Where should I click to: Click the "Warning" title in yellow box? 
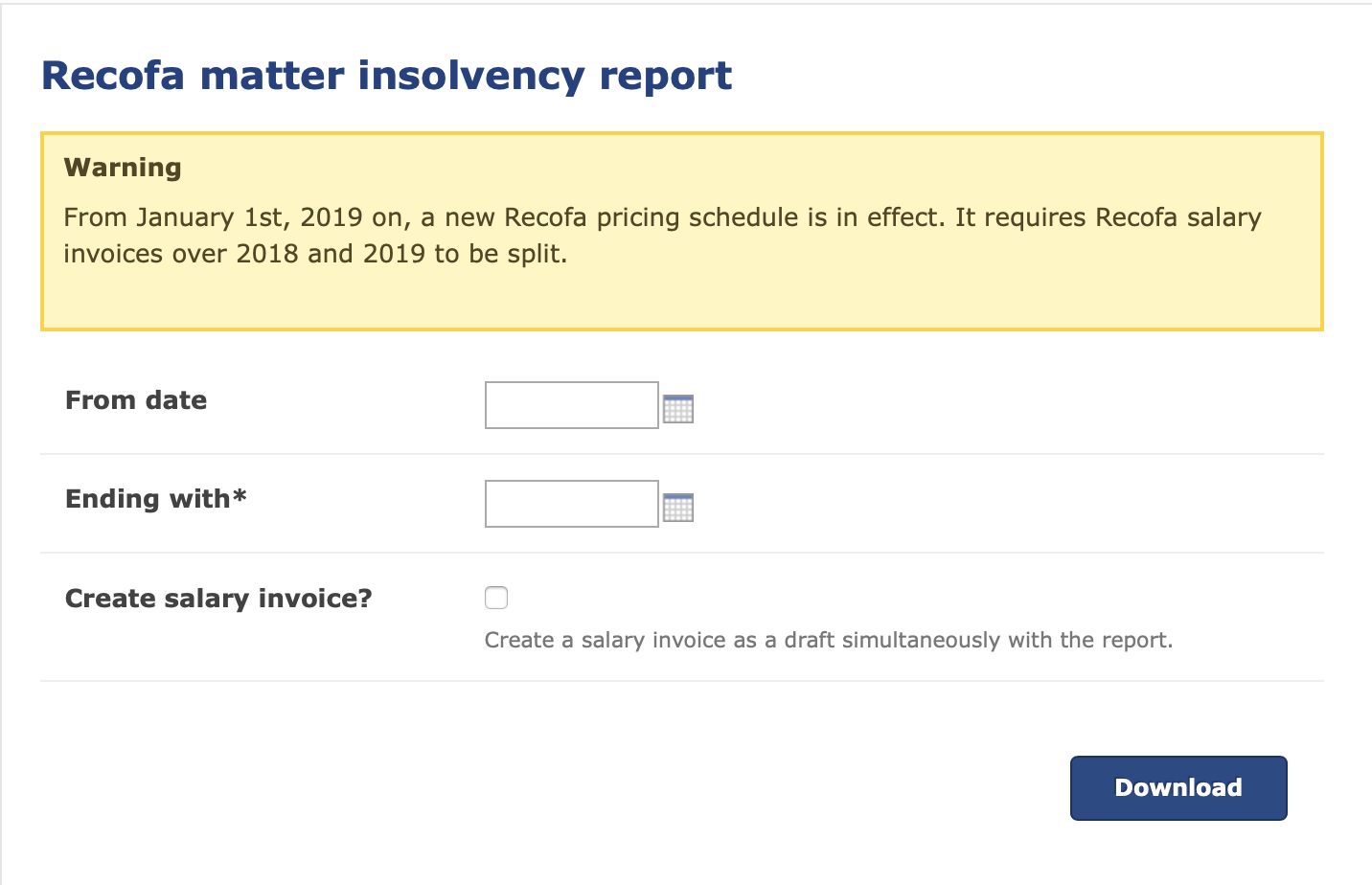pos(123,168)
